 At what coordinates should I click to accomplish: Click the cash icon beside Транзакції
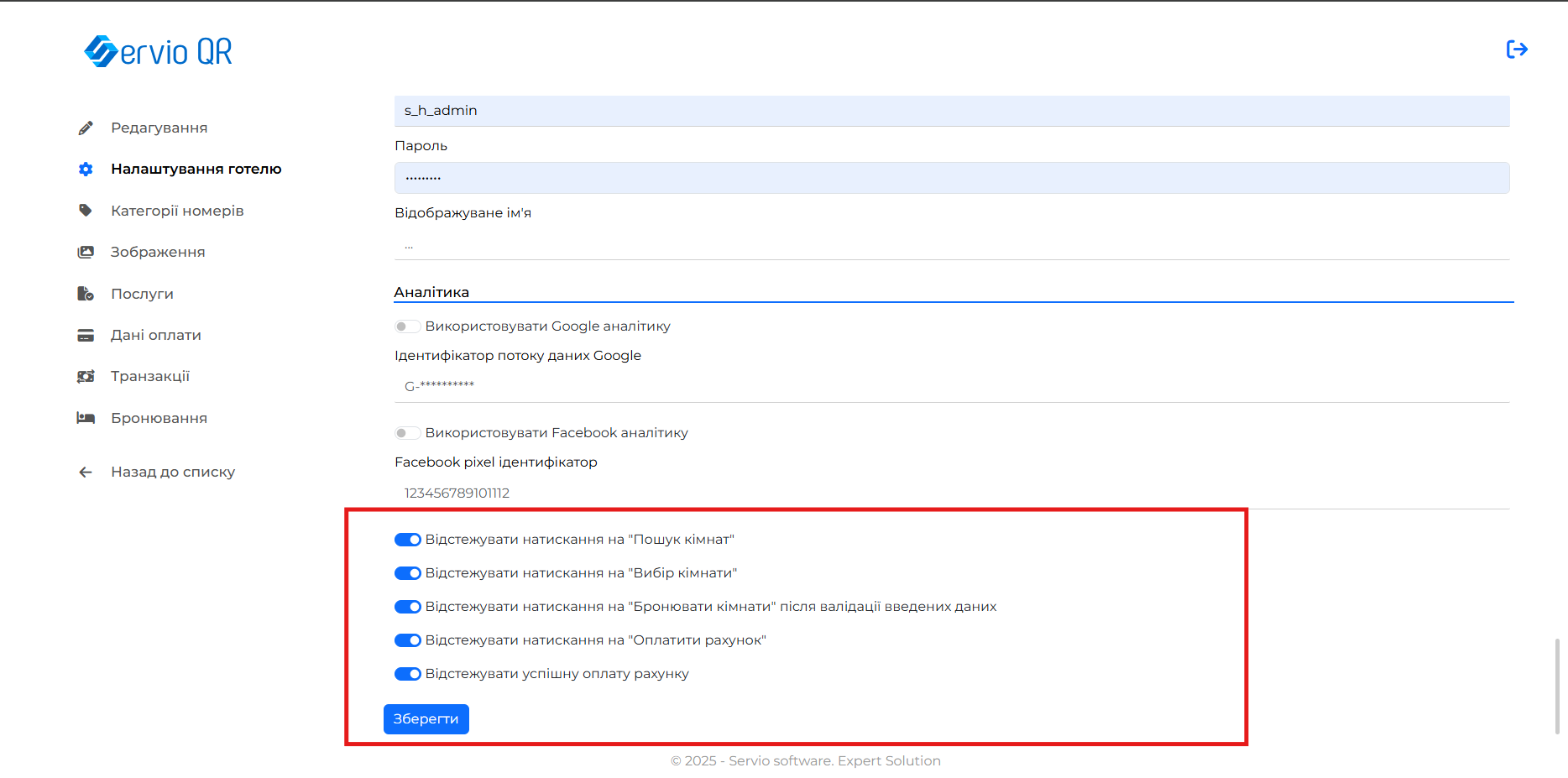[x=86, y=377]
